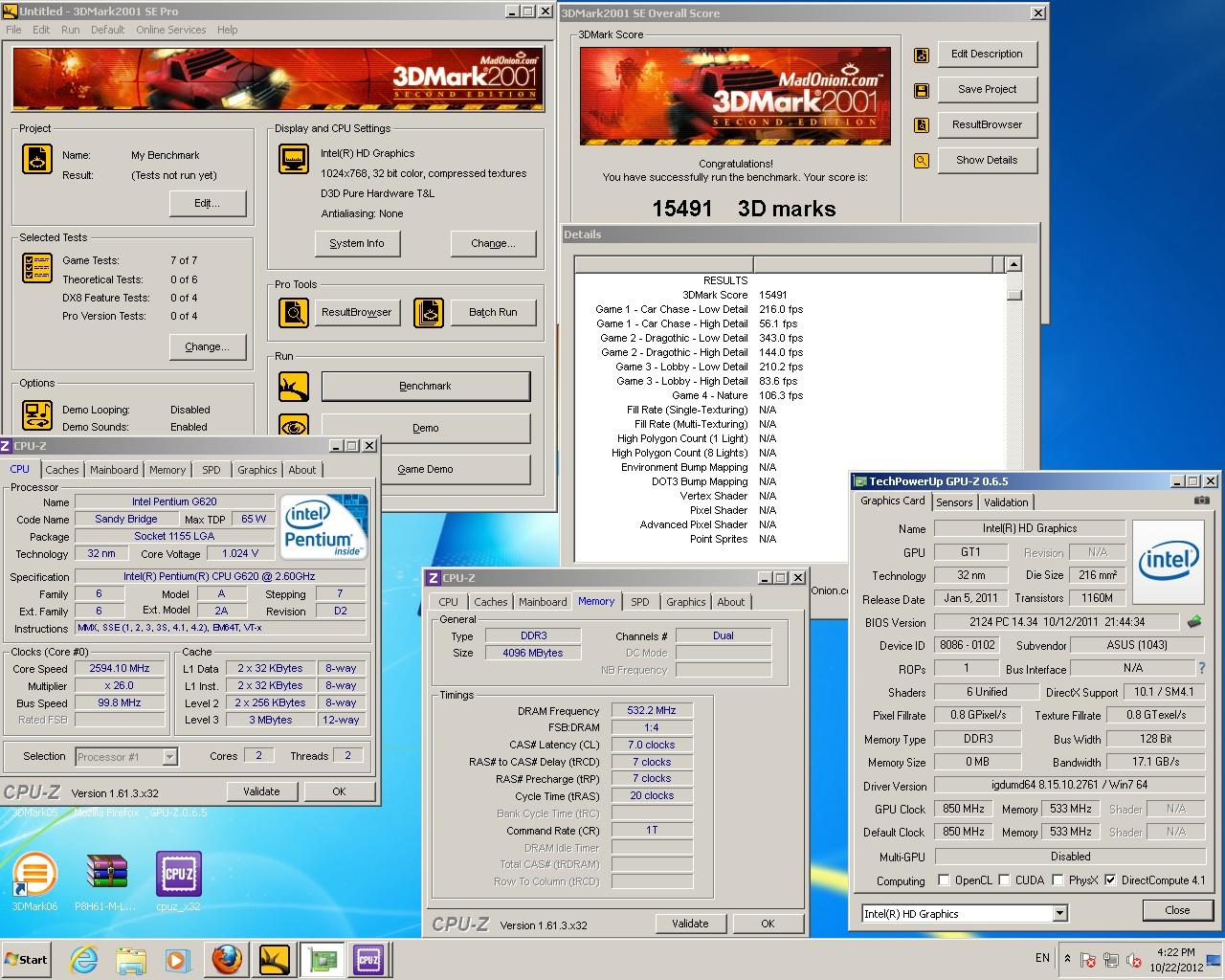The width and height of the screenshot is (1225, 980).
Task: Click the GPU-Z BIOS save chip icon
Action: click(x=1194, y=622)
